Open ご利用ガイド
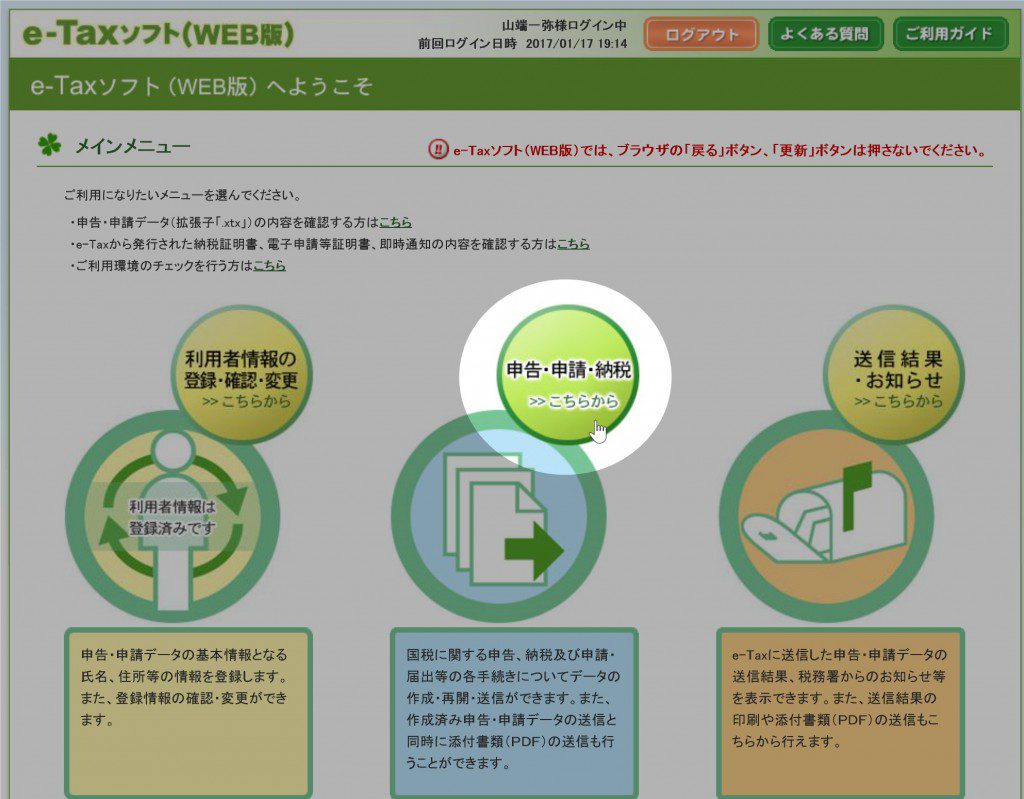This screenshot has height=799, width=1024. [950, 34]
